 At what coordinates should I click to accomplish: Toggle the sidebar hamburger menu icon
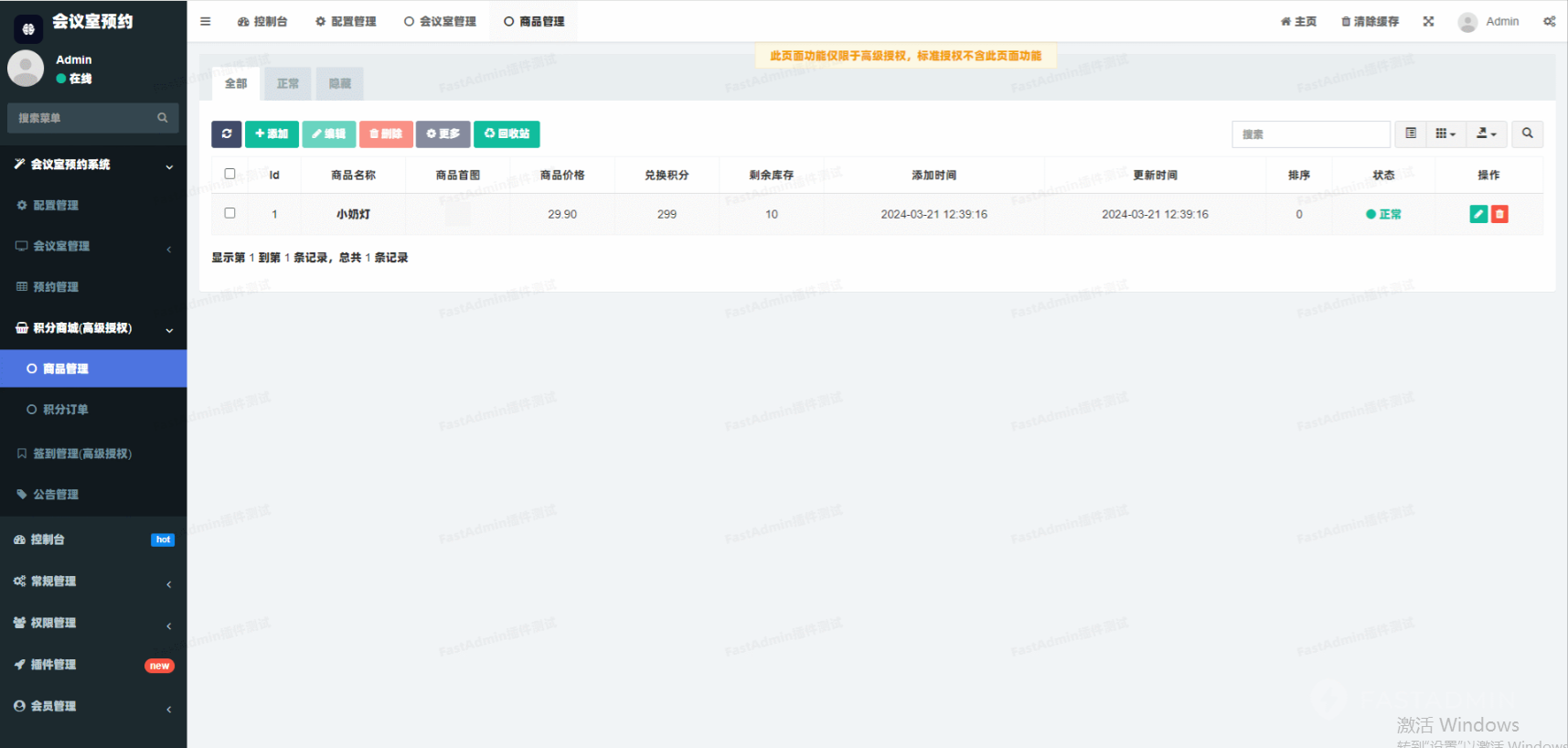pyautogui.click(x=206, y=21)
